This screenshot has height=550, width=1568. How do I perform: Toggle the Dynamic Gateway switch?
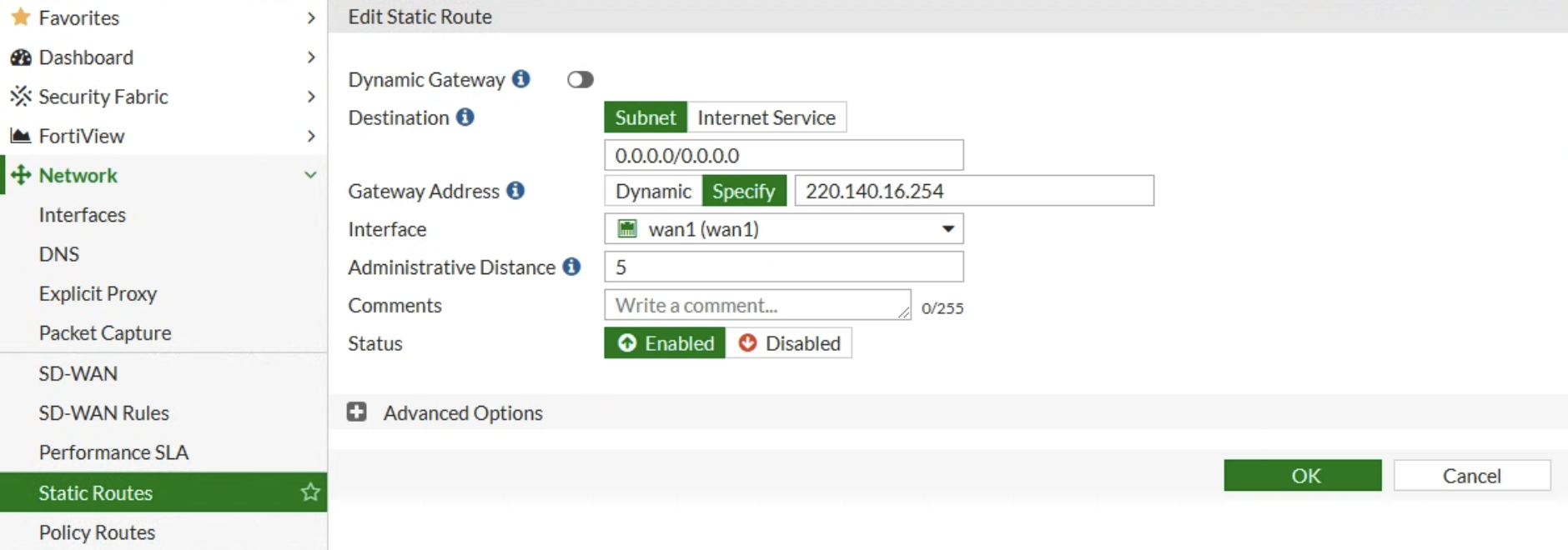pyautogui.click(x=580, y=80)
